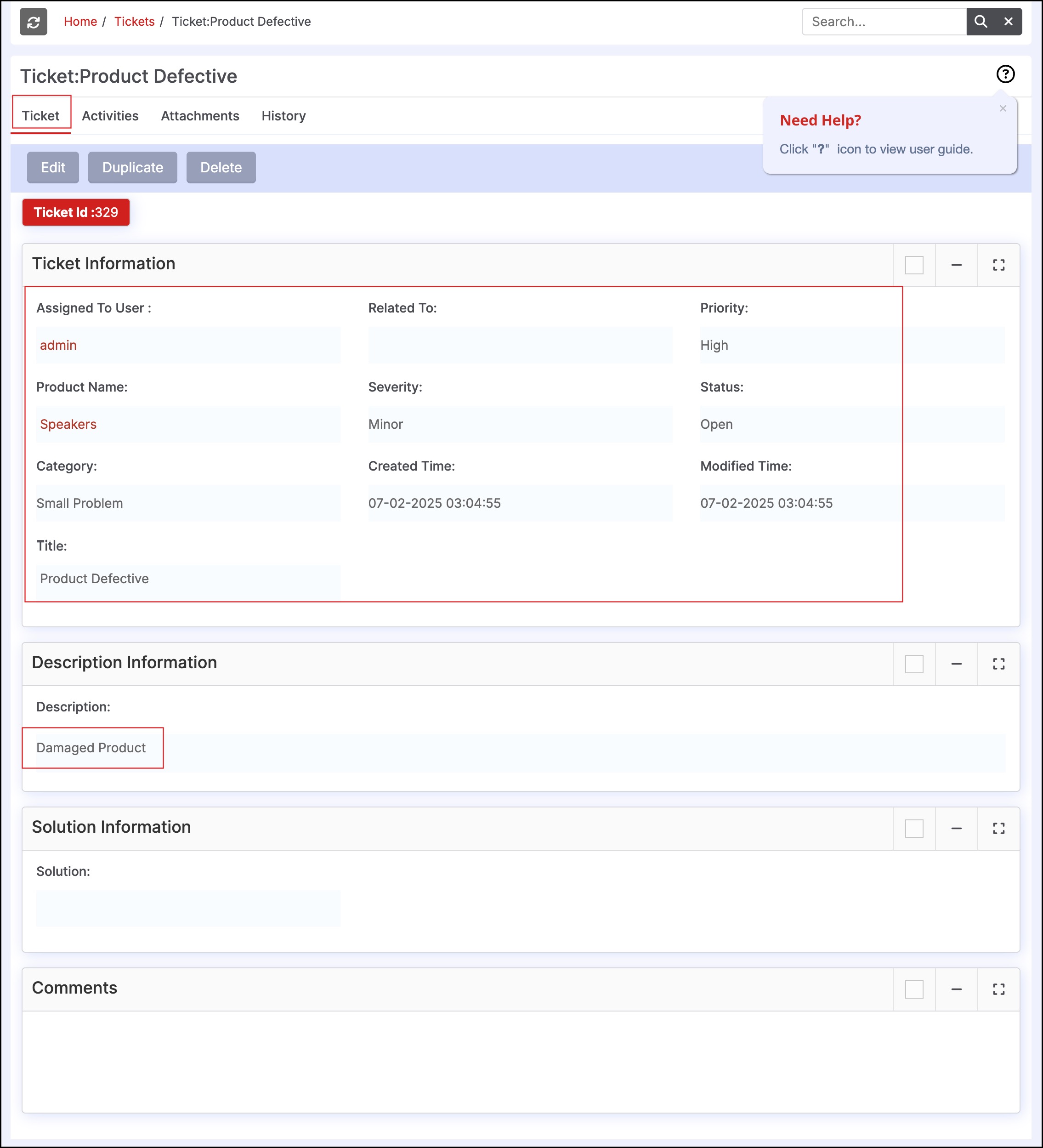Click the Priority value High
This screenshot has width=1043, height=1148.
(714, 345)
